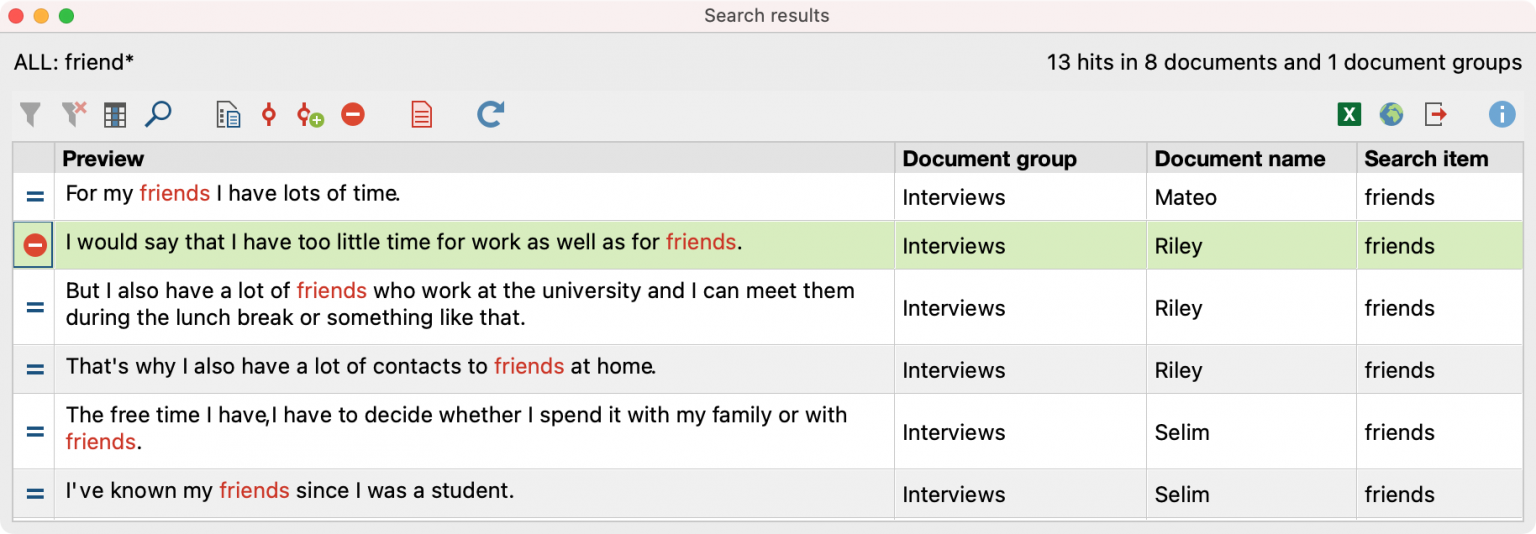This screenshot has width=1536, height=534.
Task: Export results to Excel via the green icon
Action: (x=1349, y=115)
